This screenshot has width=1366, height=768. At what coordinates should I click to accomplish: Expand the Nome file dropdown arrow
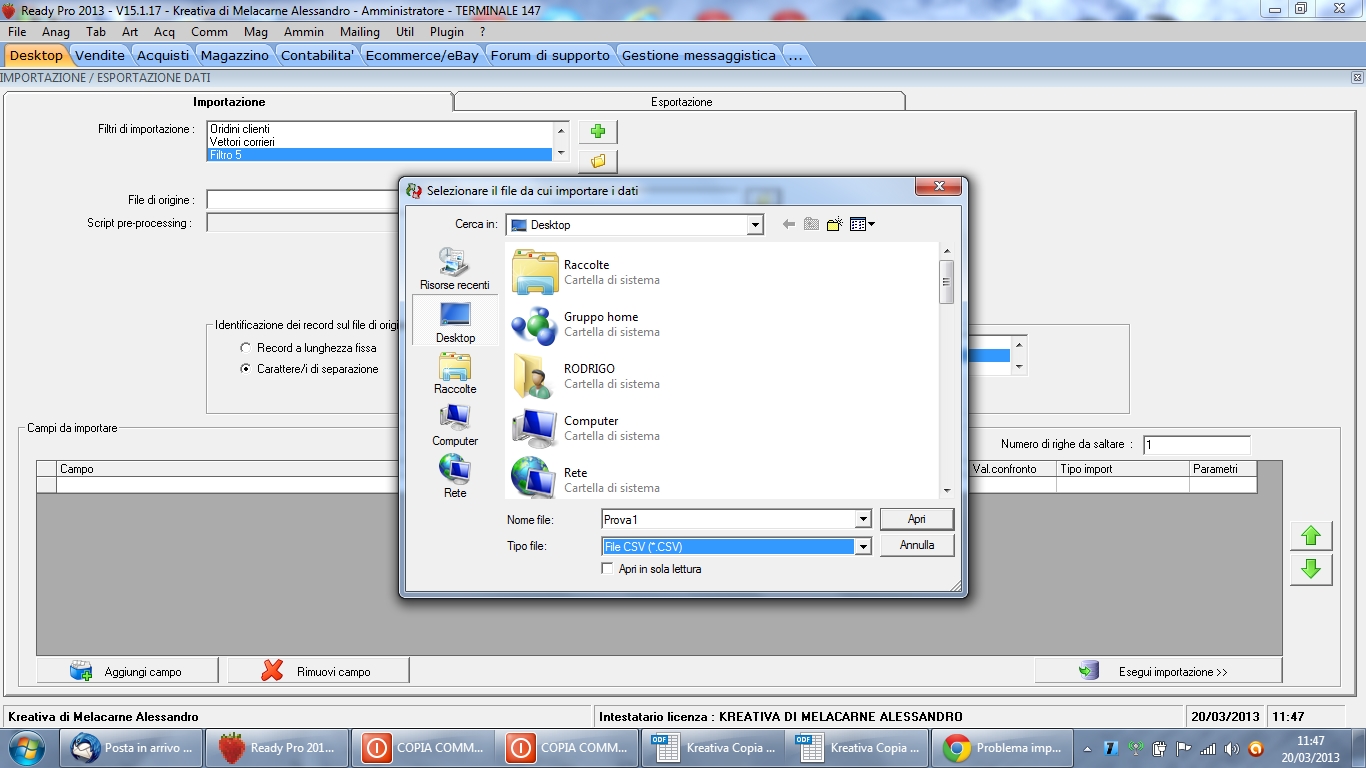coord(863,520)
